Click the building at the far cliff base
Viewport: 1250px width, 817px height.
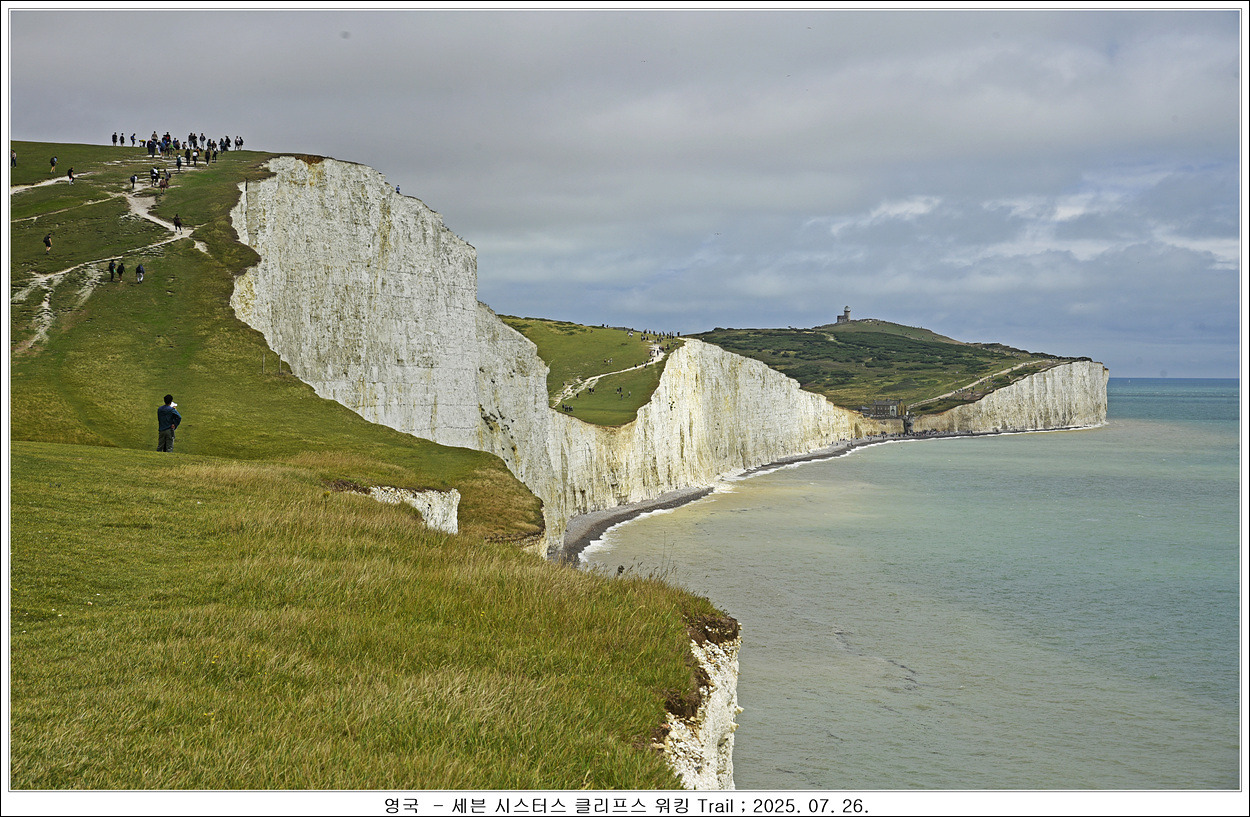click(882, 408)
